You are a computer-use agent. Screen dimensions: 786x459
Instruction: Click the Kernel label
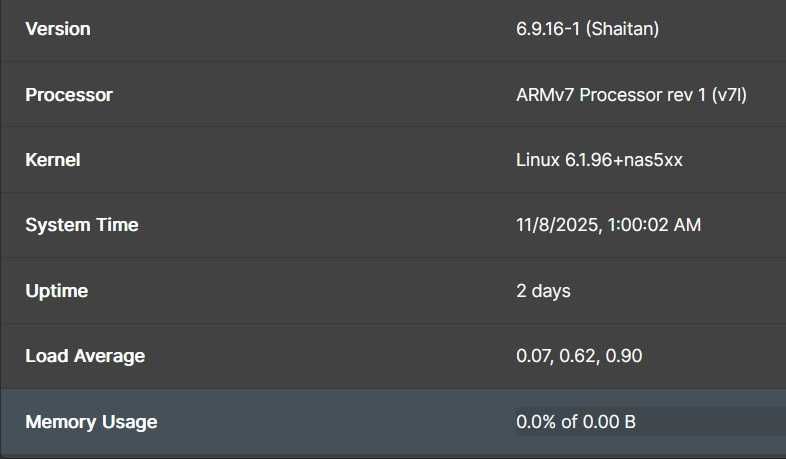click(x=52, y=160)
